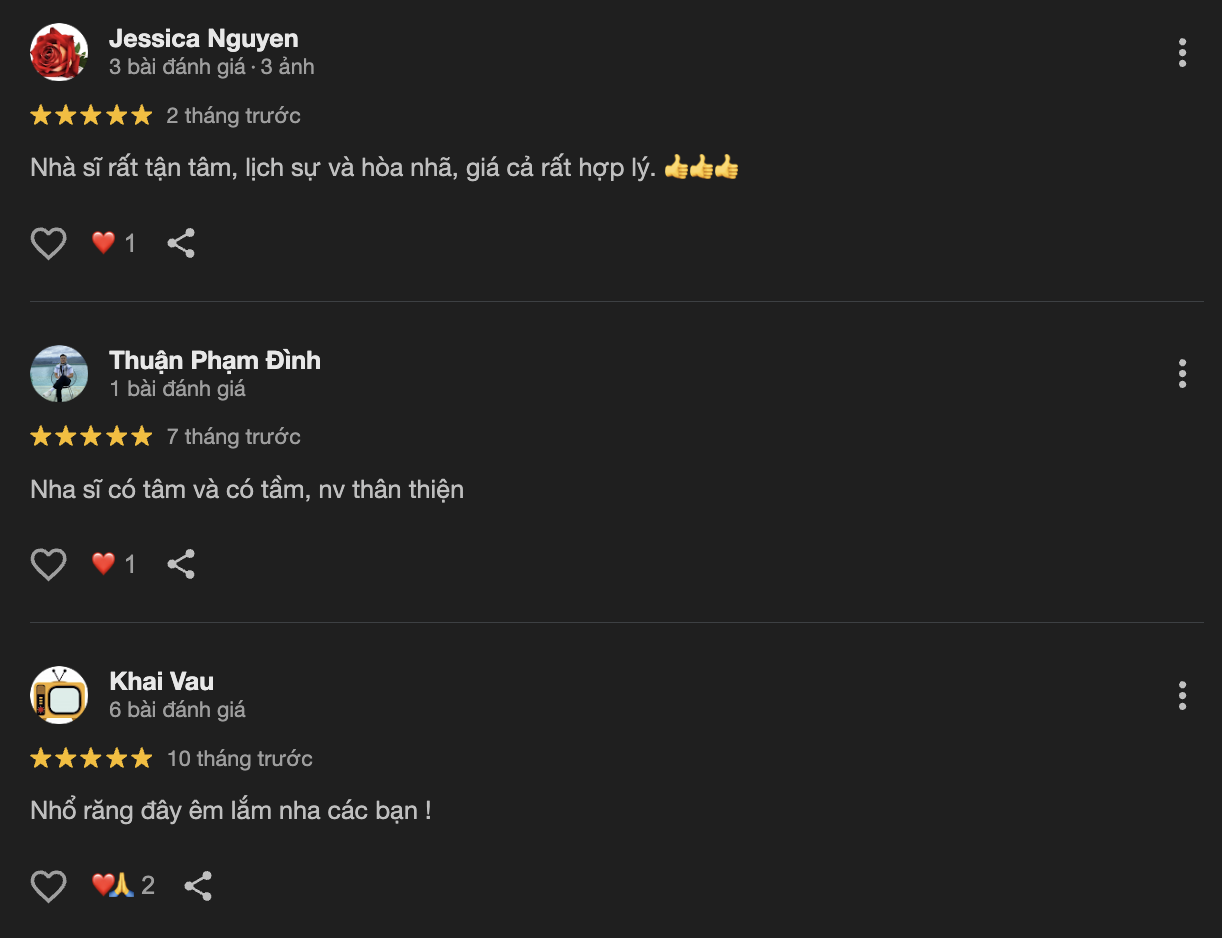Viewport: 1222px width, 938px height.
Task: Share Khai Vau's review
Action: [x=198, y=885]
